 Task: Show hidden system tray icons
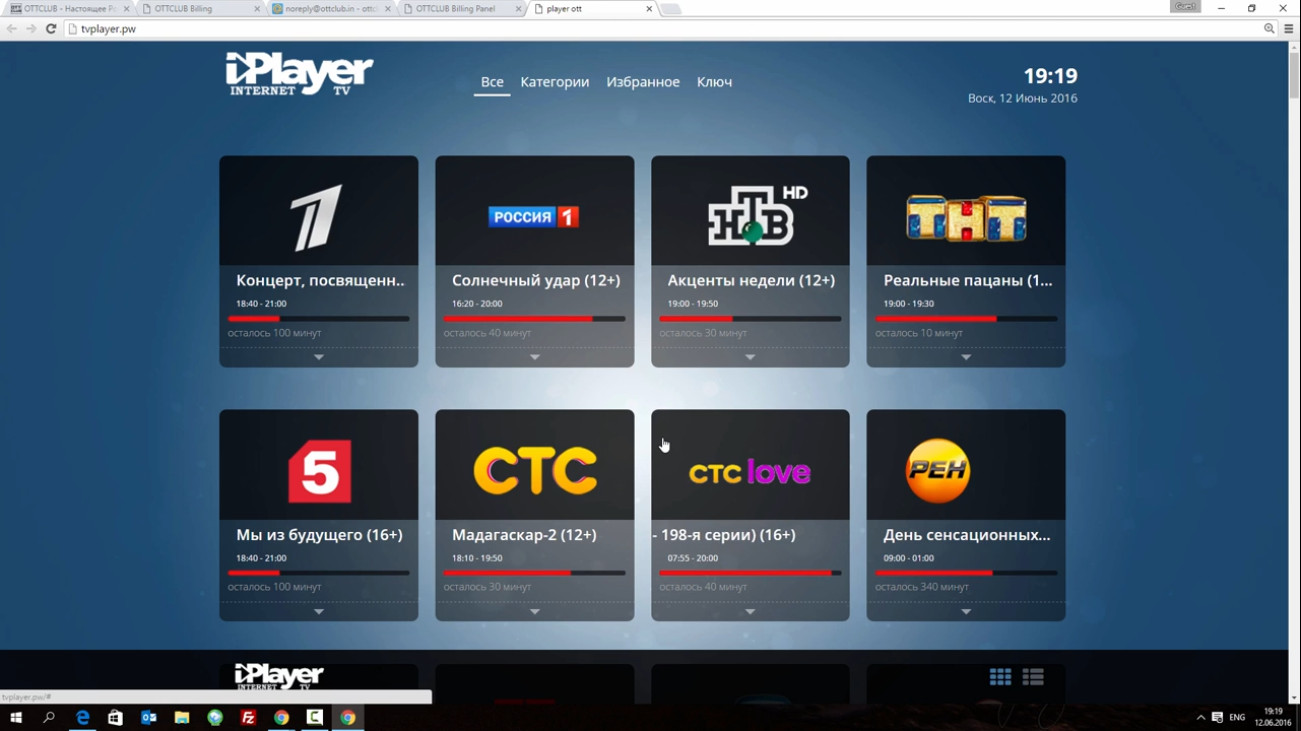click(x=1200, y=717)
